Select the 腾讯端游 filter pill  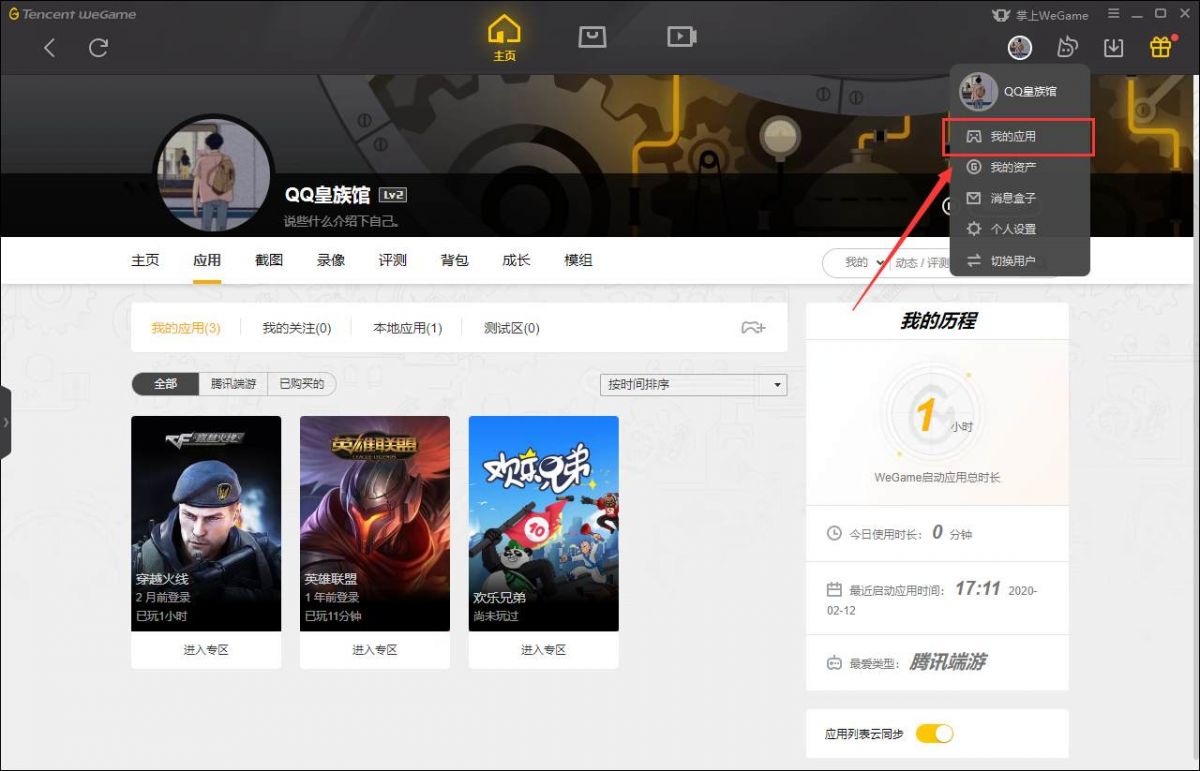coord(233,384)
